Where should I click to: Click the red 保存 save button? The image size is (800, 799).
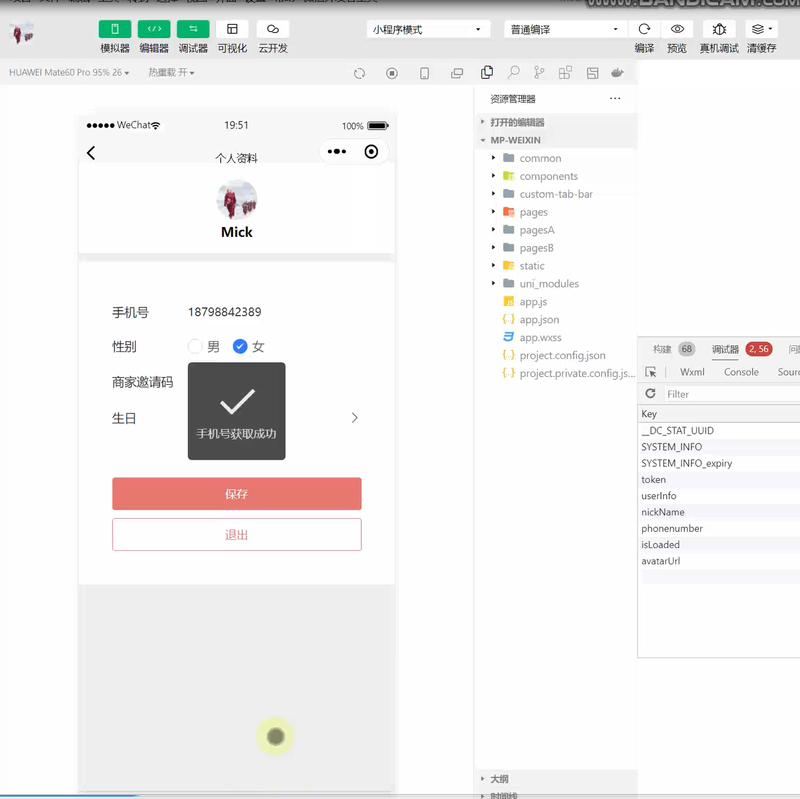point(236,494)
